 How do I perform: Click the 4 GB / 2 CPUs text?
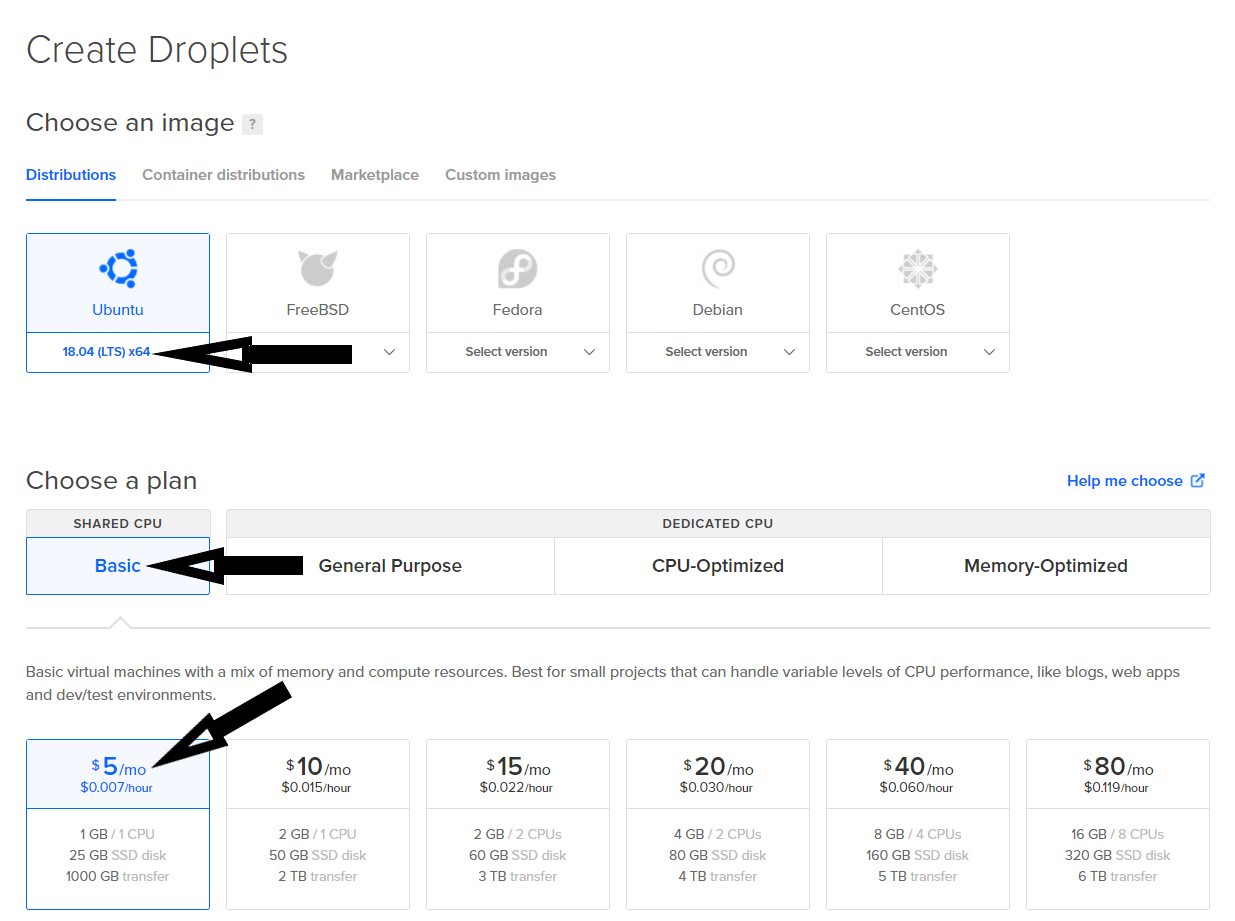coord(718,834)
